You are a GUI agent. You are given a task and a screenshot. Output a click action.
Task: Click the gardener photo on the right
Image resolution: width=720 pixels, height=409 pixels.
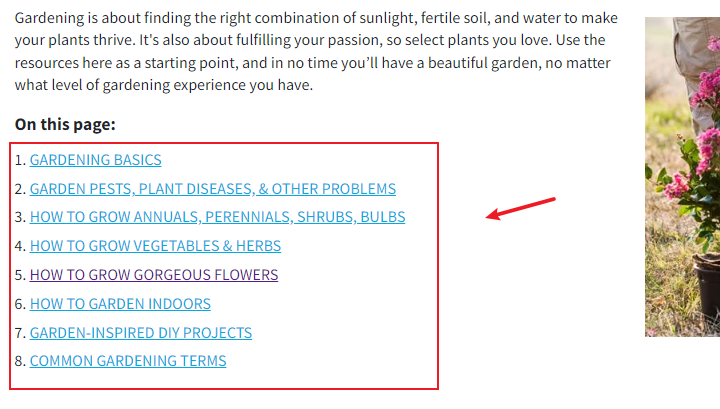click(682, 177)
